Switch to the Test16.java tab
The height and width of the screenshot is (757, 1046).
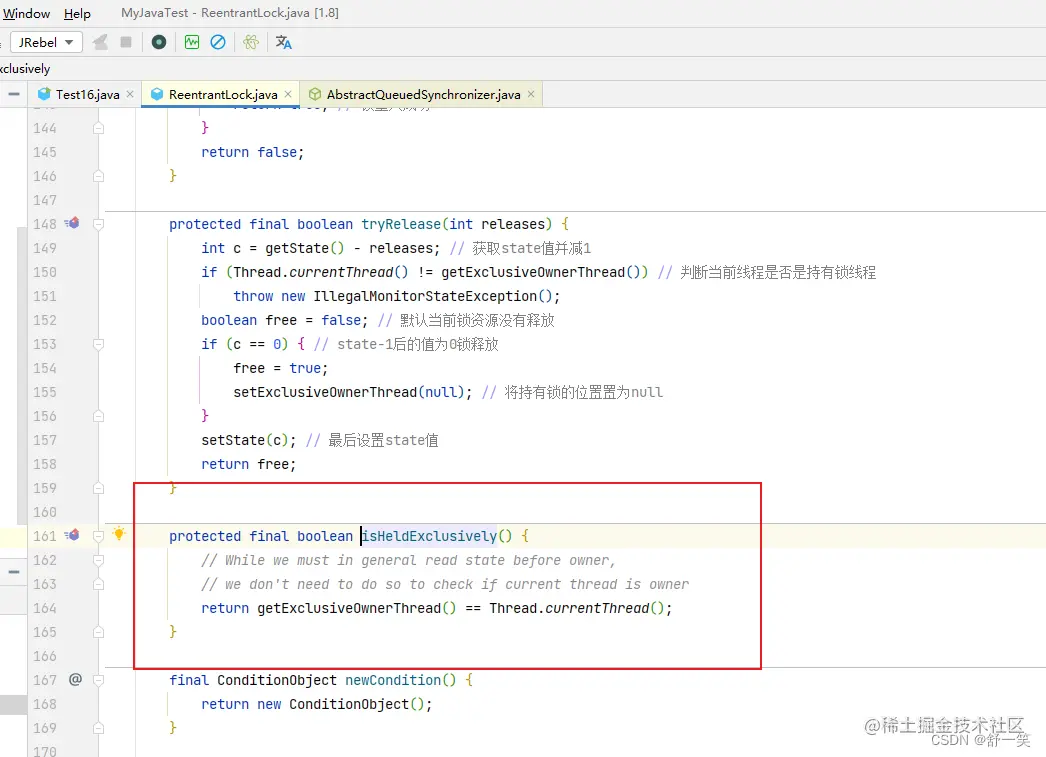(87, 95)
